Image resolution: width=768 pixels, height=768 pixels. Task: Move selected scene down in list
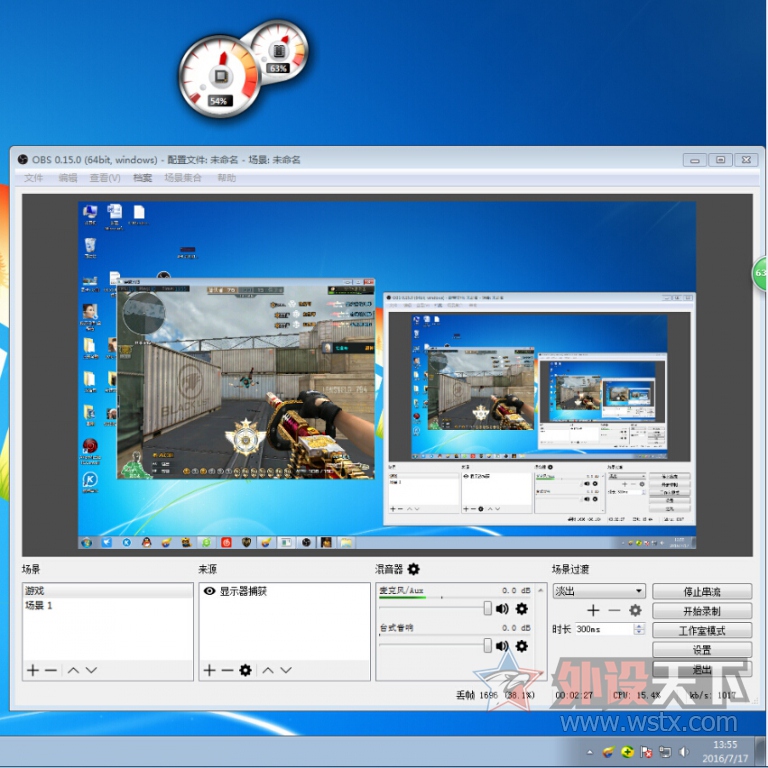[91, 670]
